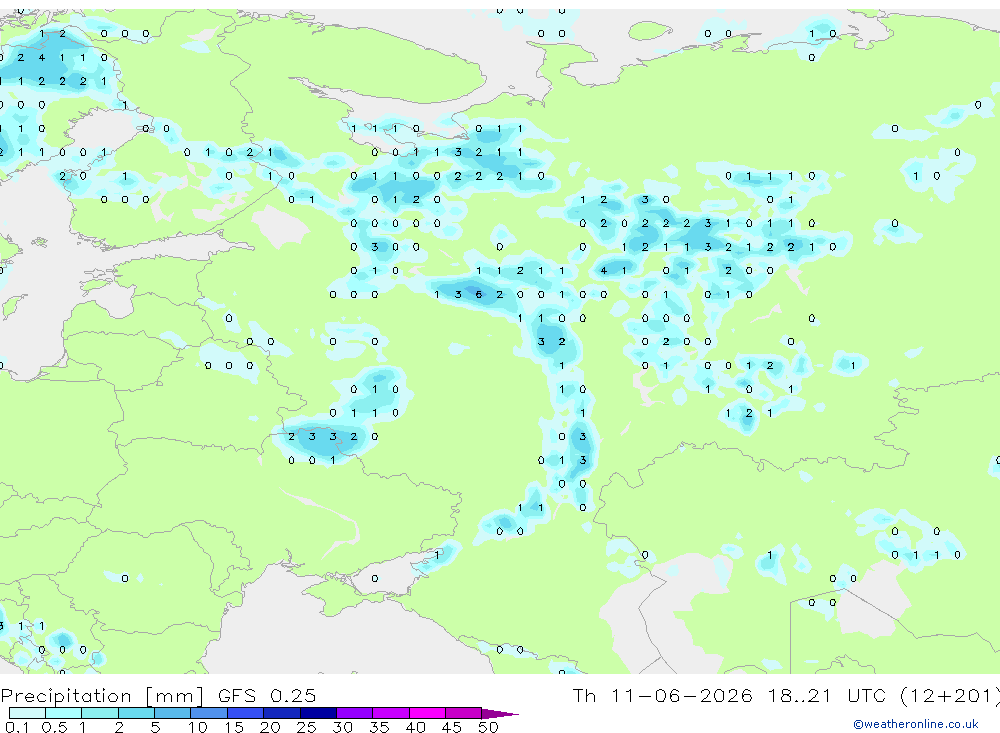1000x733 pixels.
Task: Pick the 15–20 mm royal blue legend swatch
Action: click(246, 713)
